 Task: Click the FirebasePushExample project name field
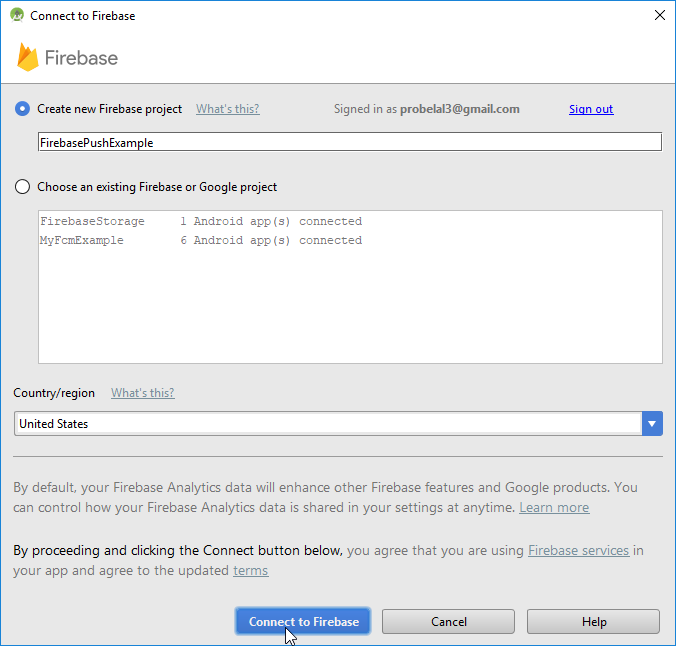350,142
